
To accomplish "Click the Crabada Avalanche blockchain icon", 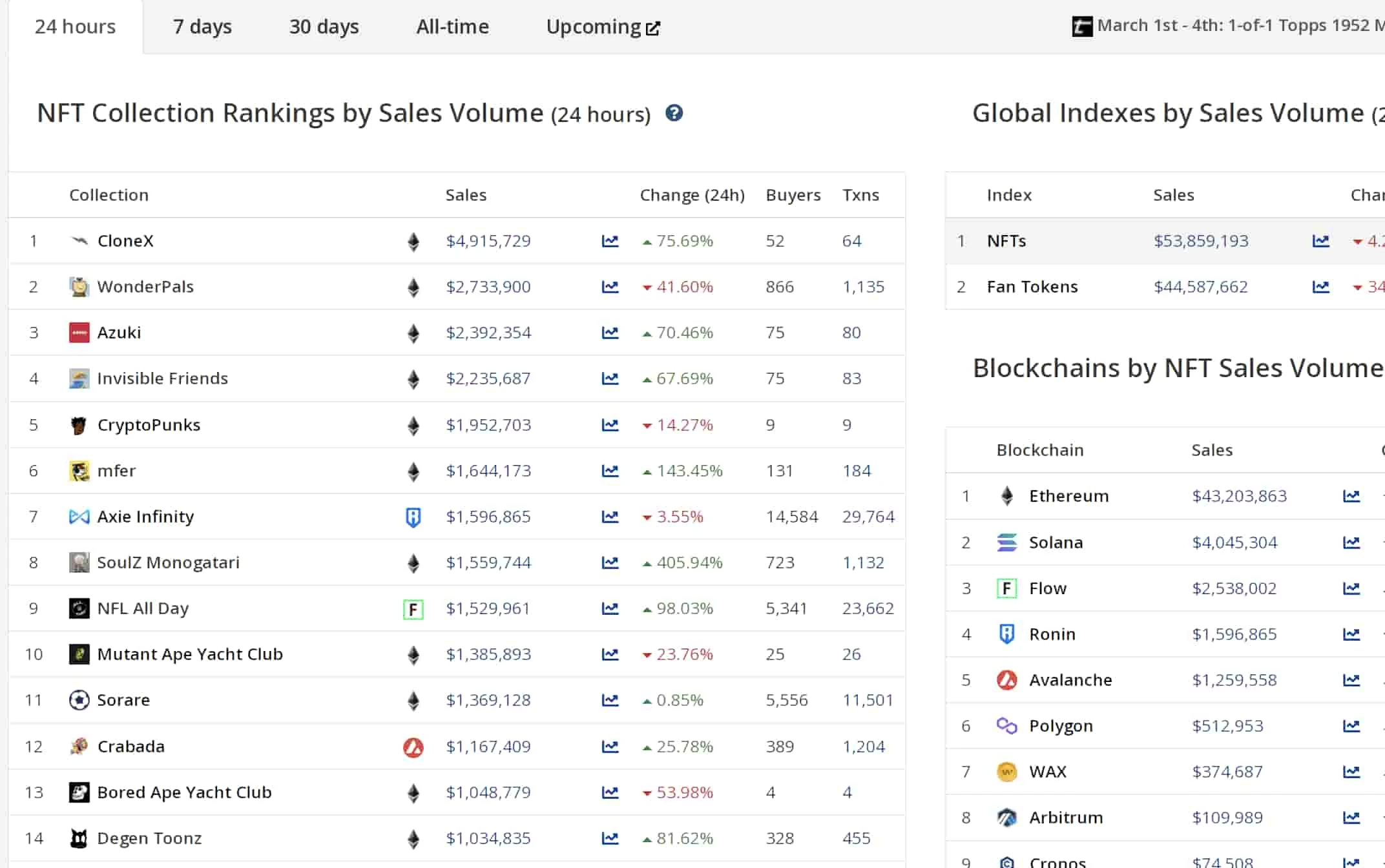I will [x=413, y=747].
